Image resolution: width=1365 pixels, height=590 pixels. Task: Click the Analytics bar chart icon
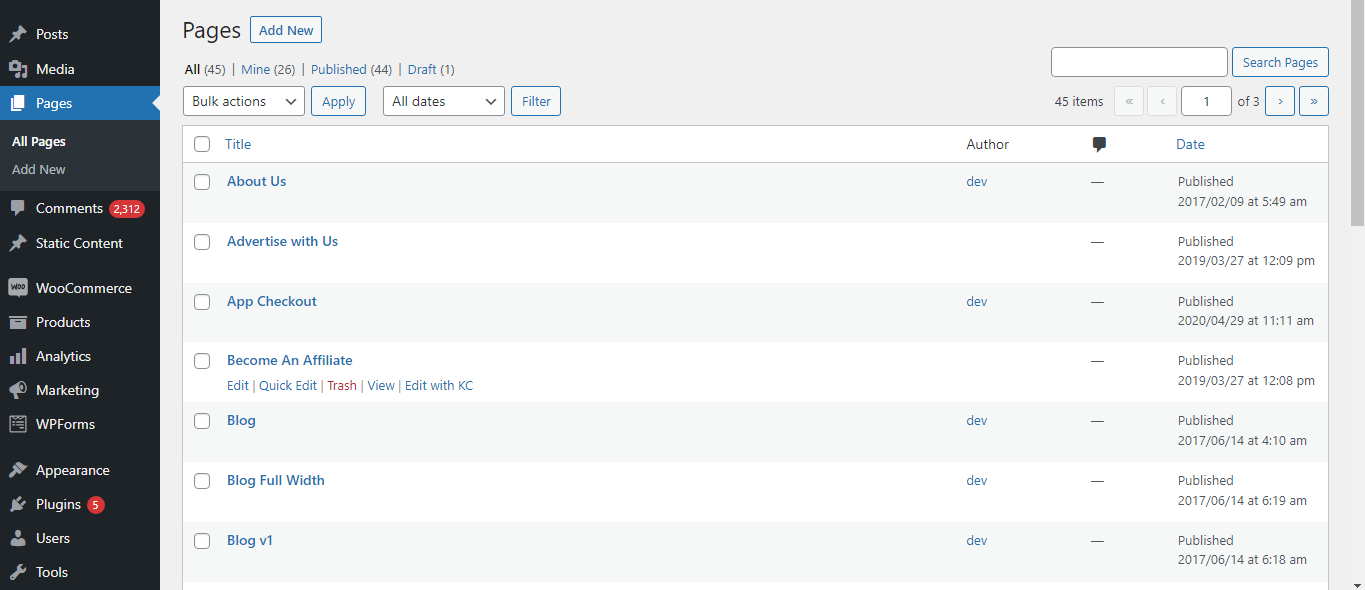(x=18, y=356)
